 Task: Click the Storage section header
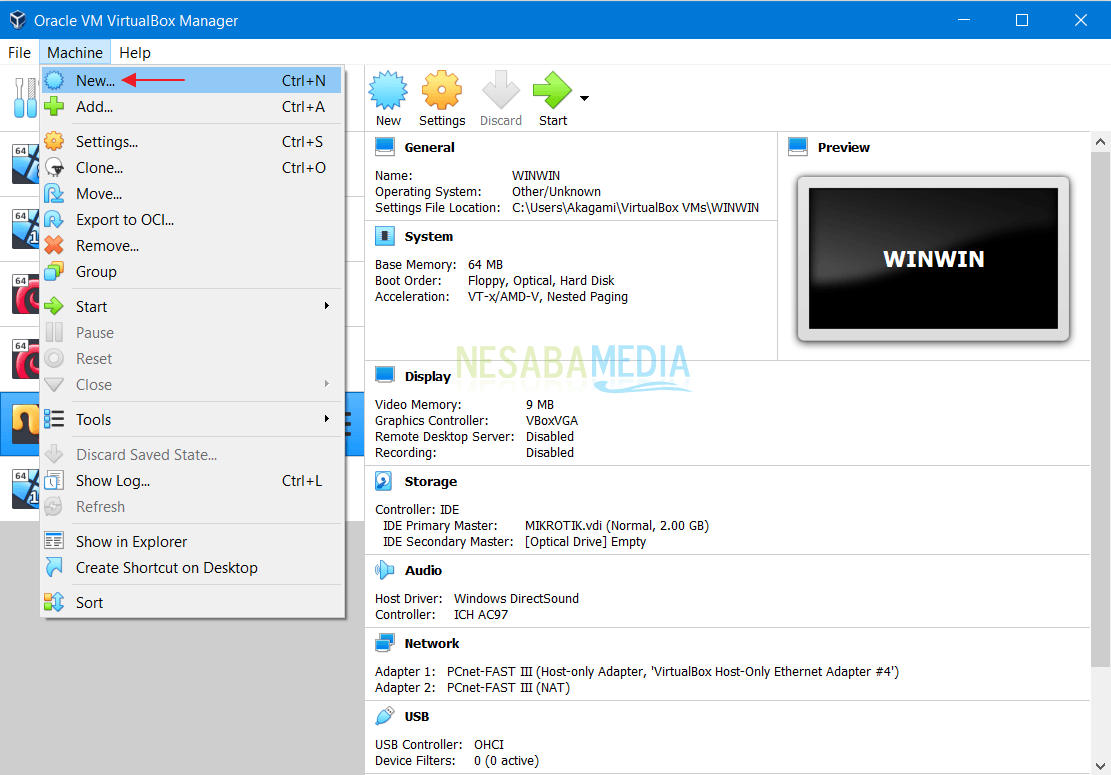coord(431,482)
